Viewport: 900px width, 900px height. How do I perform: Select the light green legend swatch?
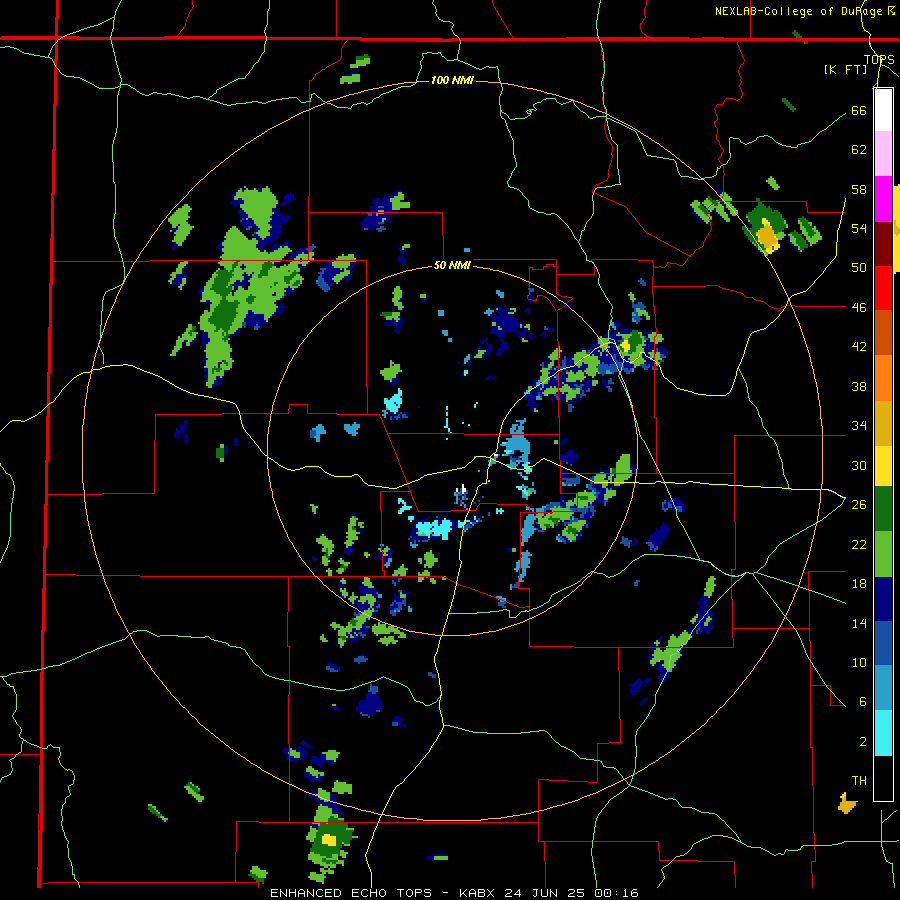[883, 554]
